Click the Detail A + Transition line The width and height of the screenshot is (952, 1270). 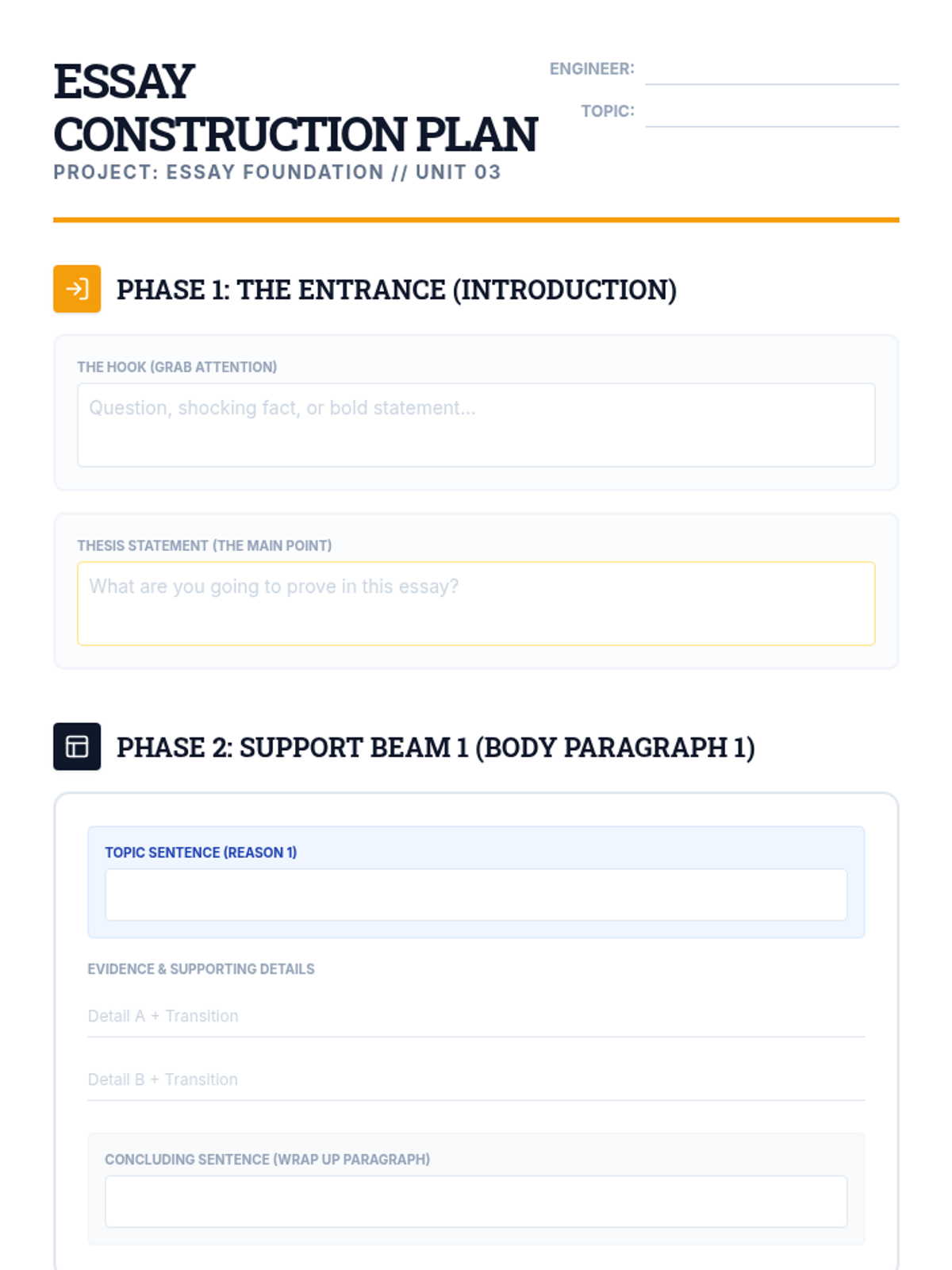[476, 1017]
